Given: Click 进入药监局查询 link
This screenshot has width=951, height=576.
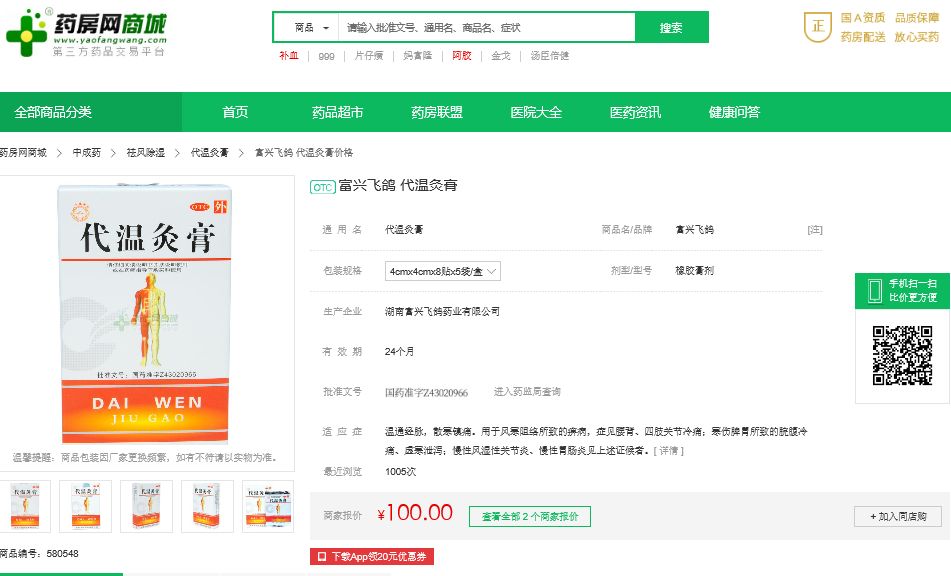Looking at the screenshot, I should (x=526, y=392).
